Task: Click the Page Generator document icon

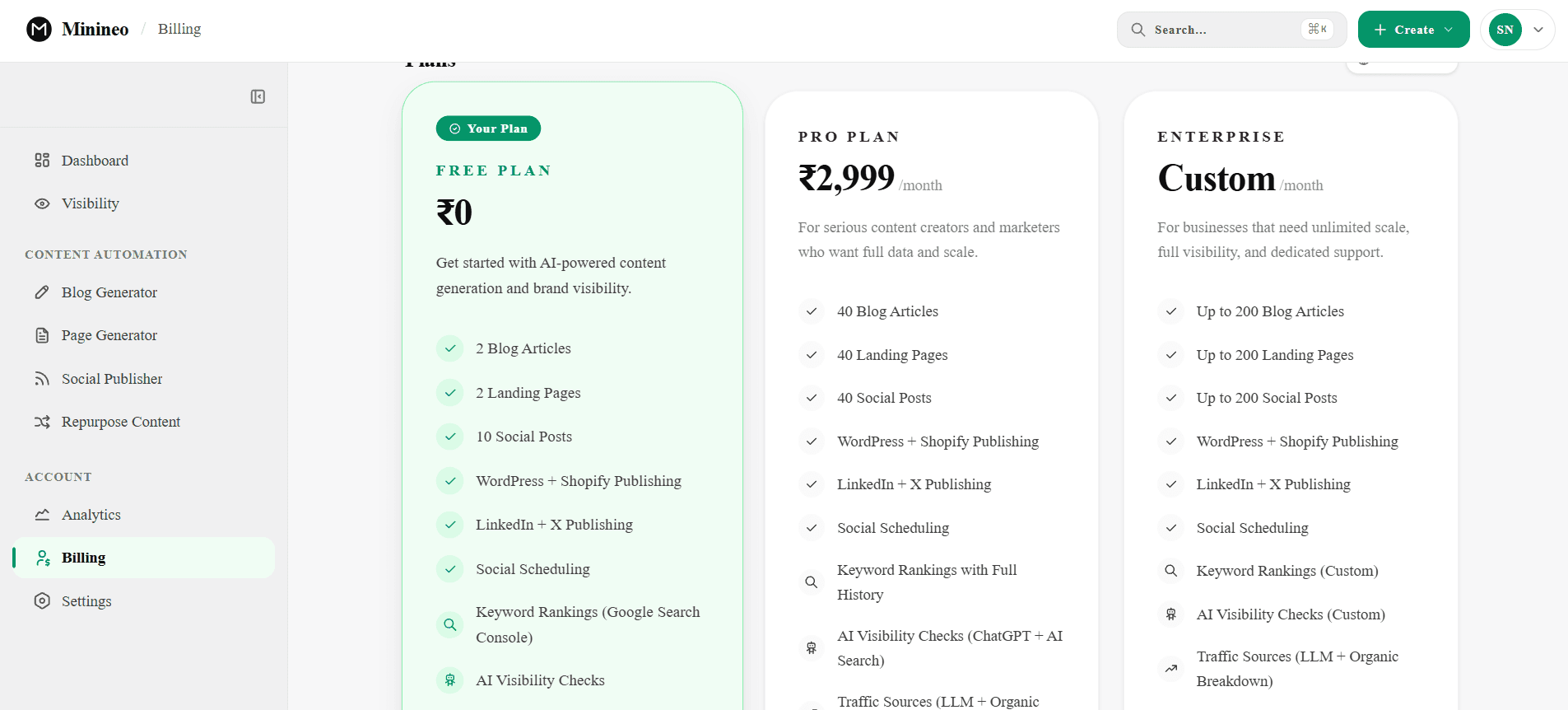Action: 42,335
